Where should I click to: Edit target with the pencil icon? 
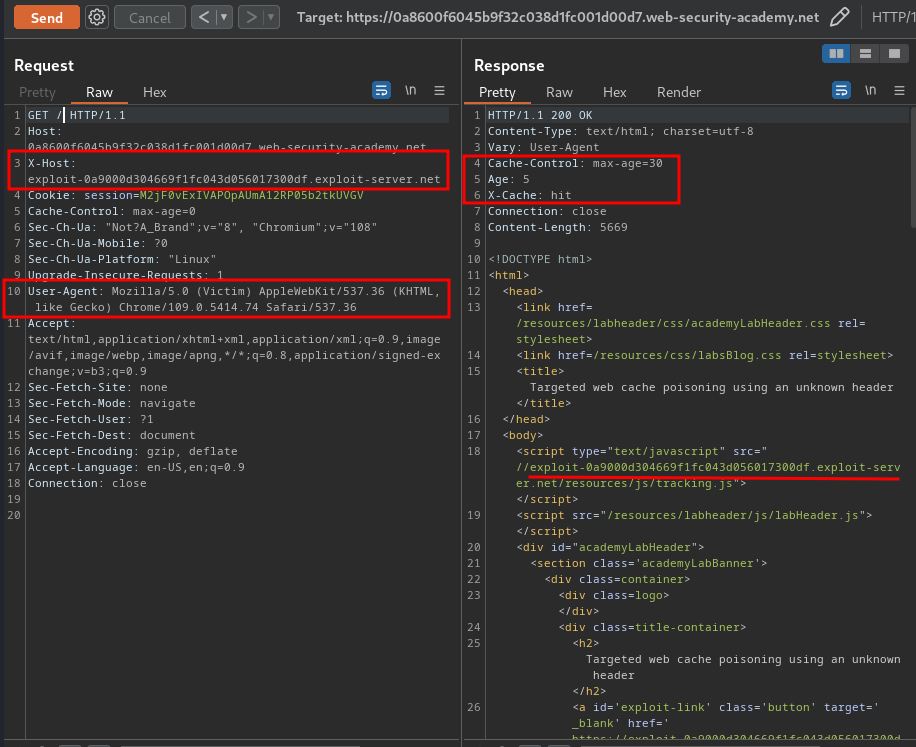[x=839, y=18]
